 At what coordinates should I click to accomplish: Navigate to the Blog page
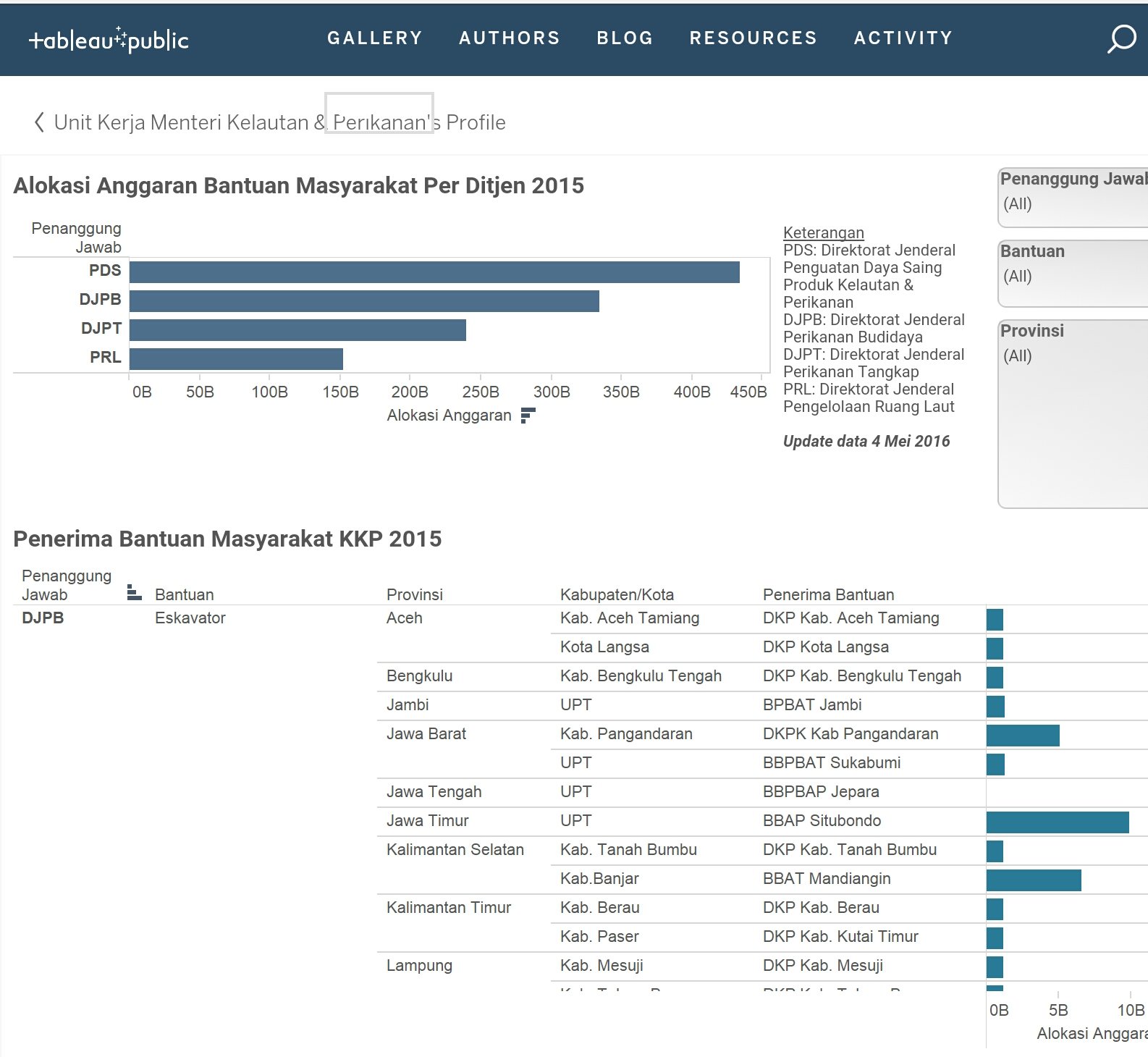[625, 38]
